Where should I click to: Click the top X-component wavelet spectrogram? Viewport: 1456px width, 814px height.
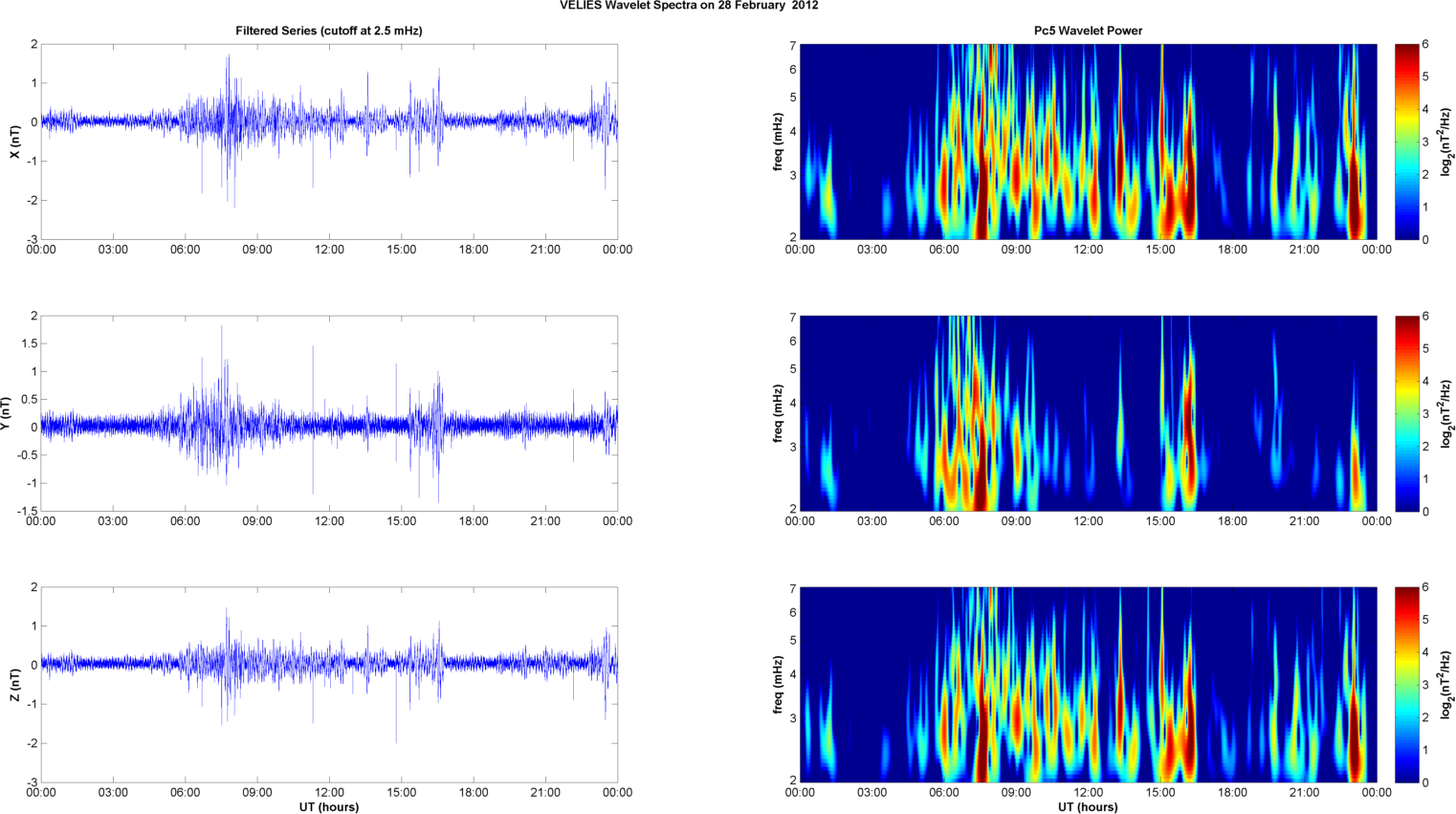click(x=1088, y=142)
